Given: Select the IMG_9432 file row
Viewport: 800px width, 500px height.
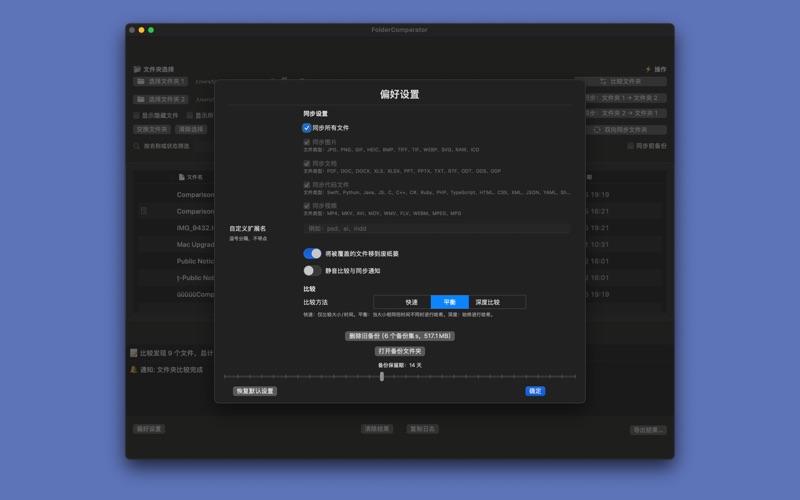Looking at the screenshot, I should [174, 228].
